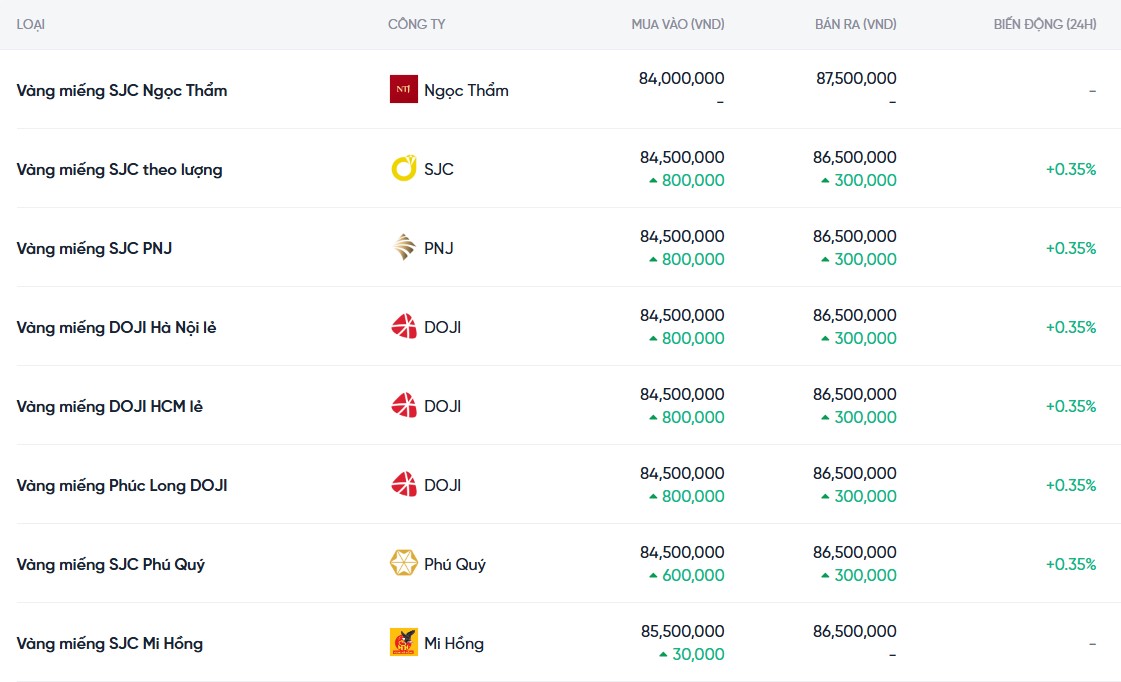The height and width of the screenshot is (682, 1121).
Task: Click Ngọc Thẩm sell price 87,500,000
Action: (x=856, y=78)
